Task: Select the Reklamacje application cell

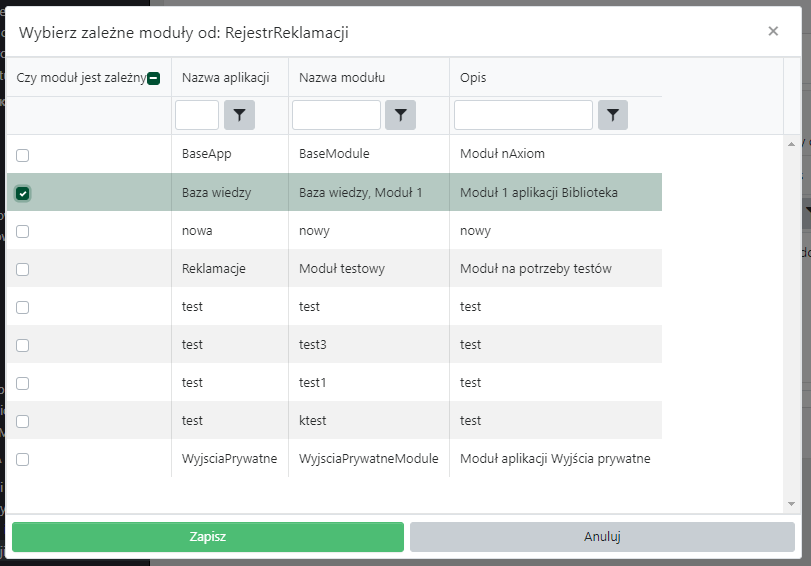Action: [x=230, y=269]
